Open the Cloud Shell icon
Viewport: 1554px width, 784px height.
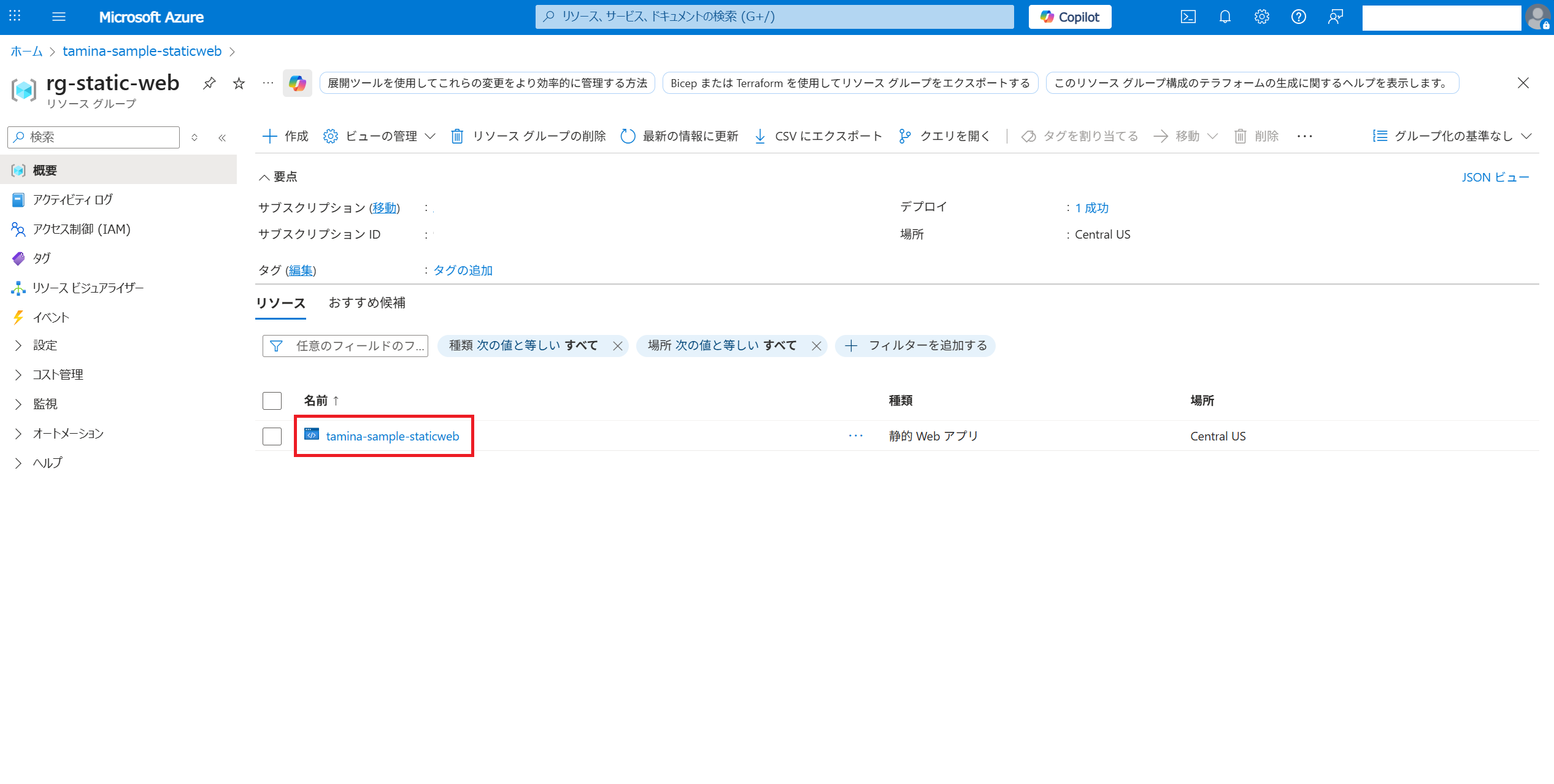(x=1188, y=17)
